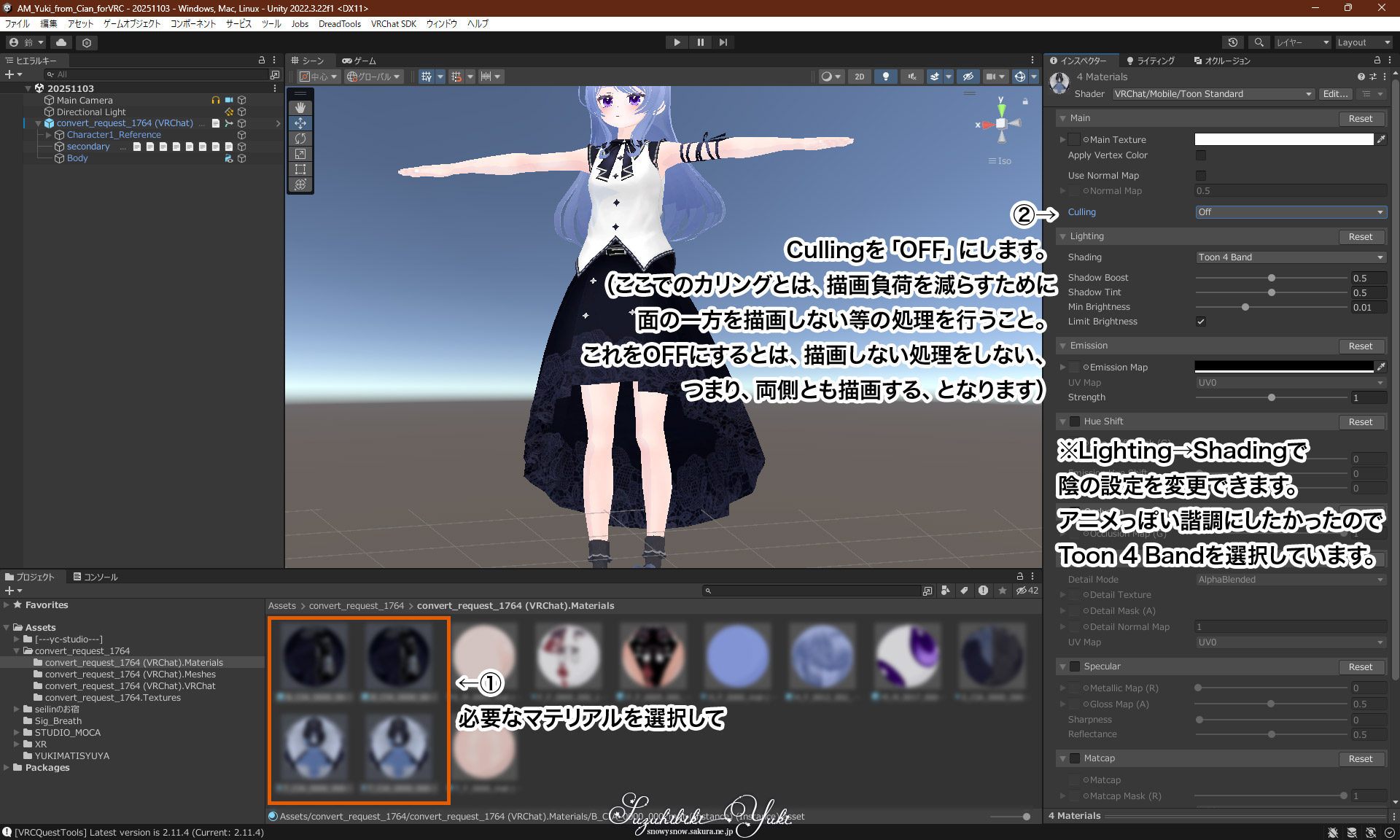The image size is (1400, 840).
Task: Click the Main Texture white color swatch
Action: click(1283, 139)
